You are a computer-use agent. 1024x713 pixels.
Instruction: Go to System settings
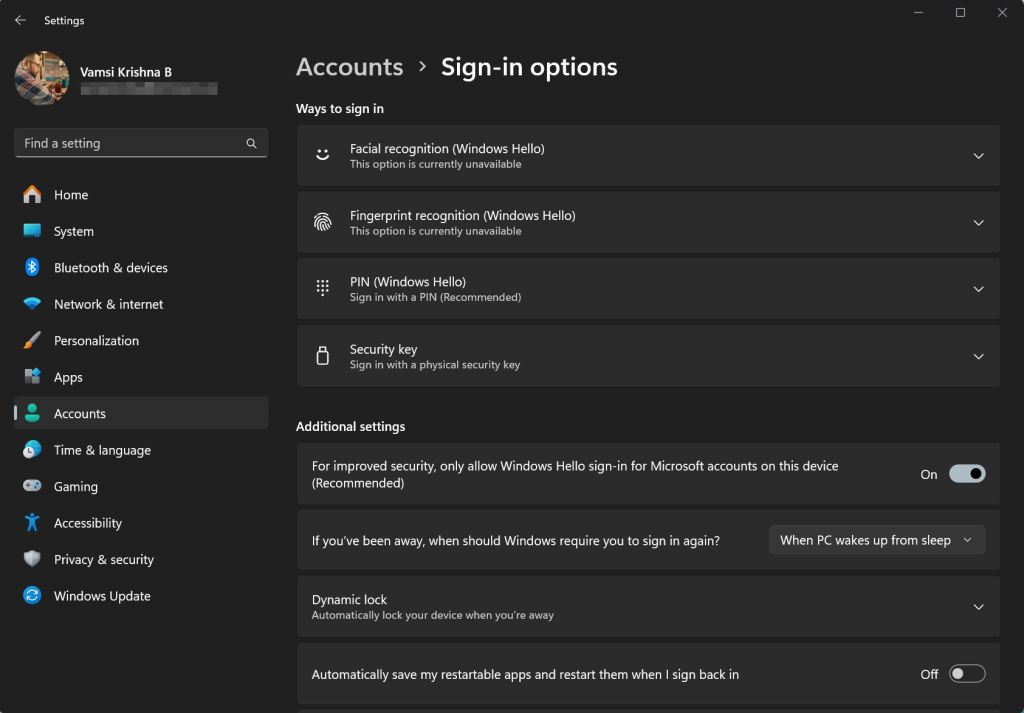coord(141,231)
